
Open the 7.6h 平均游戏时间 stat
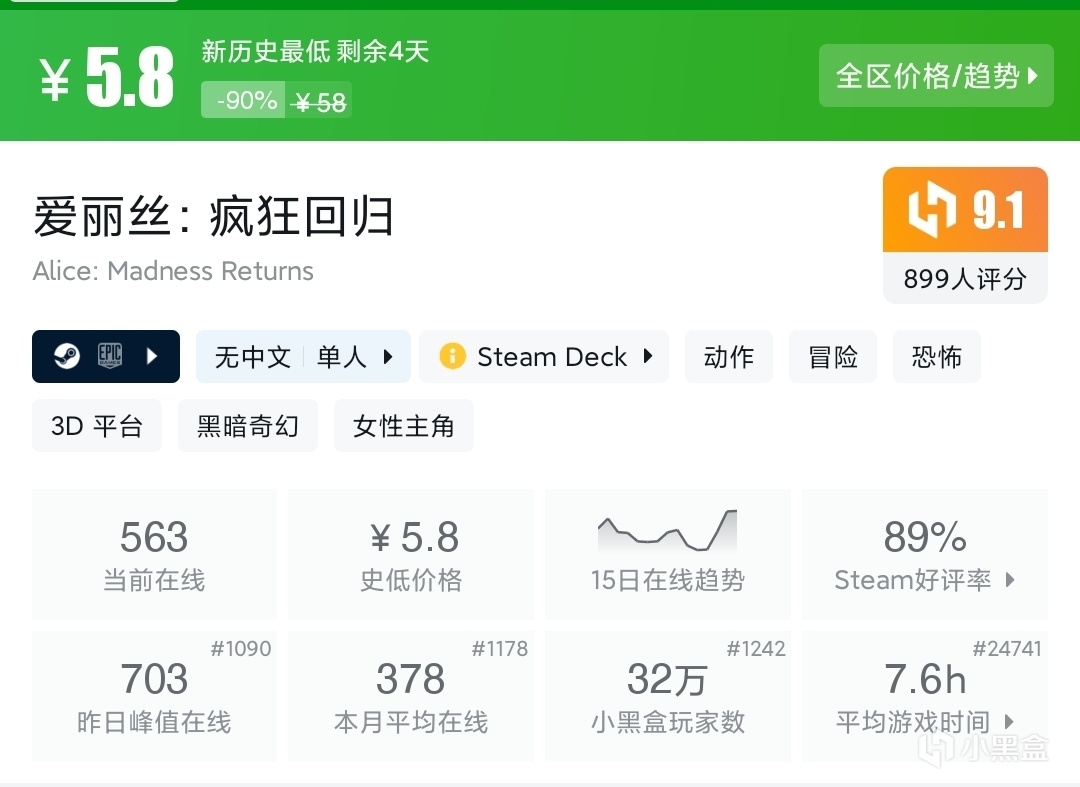(925, 695)
